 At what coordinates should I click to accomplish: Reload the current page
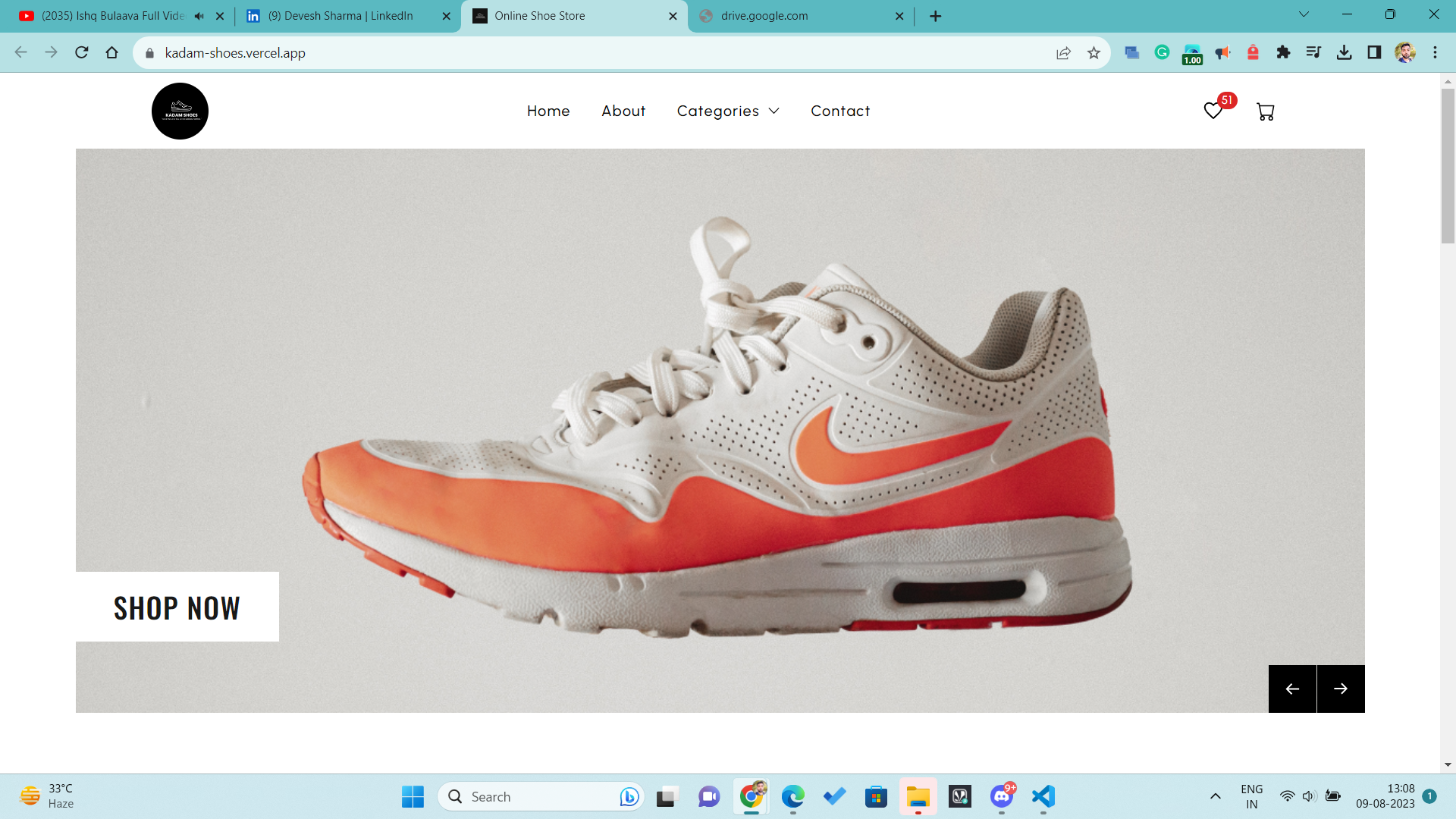(82, 52)
